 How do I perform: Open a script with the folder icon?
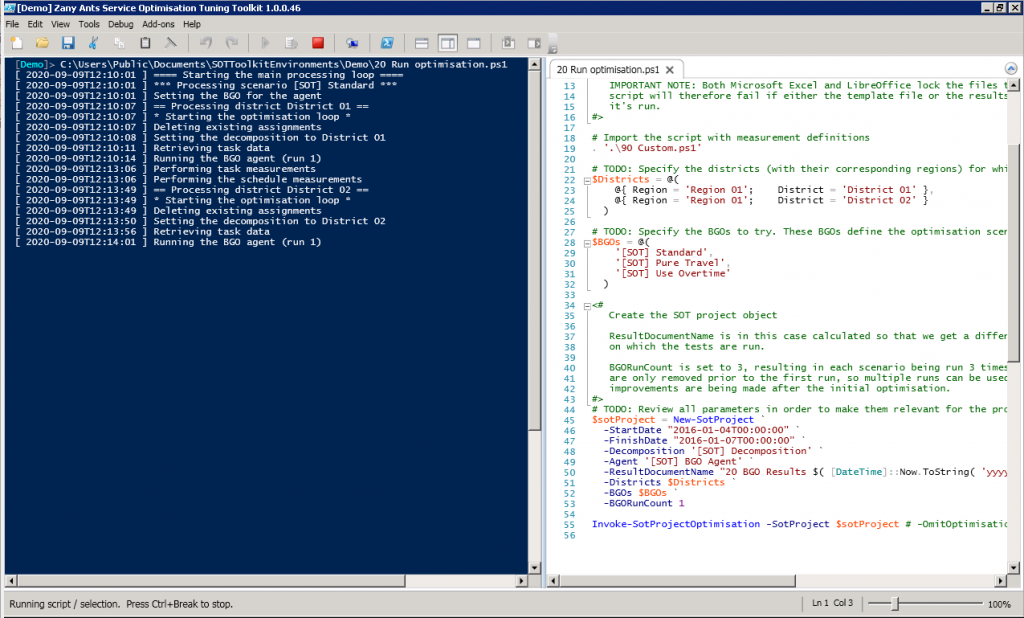click(42, 43)
